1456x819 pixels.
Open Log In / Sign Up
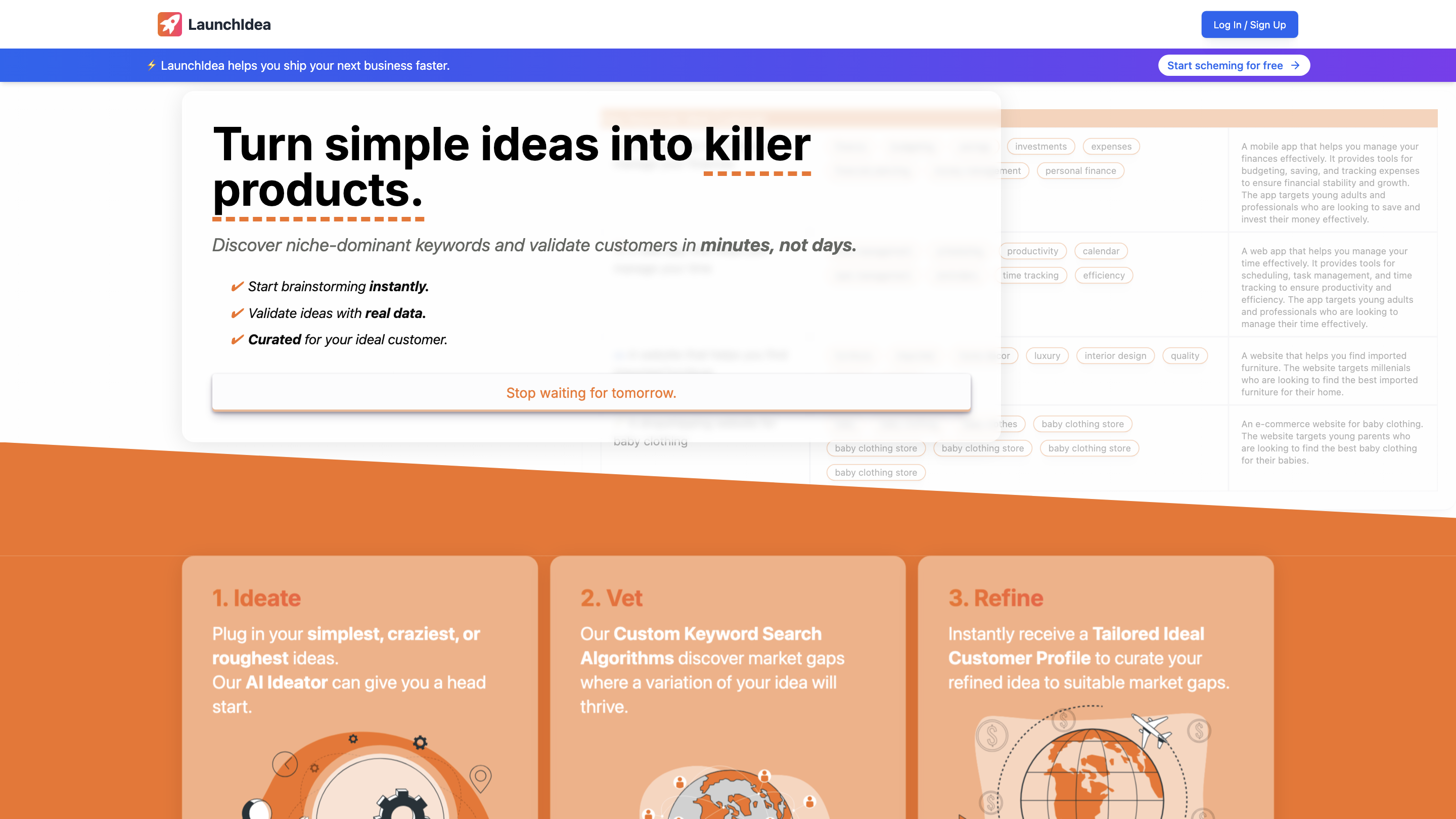point(1249,25)
